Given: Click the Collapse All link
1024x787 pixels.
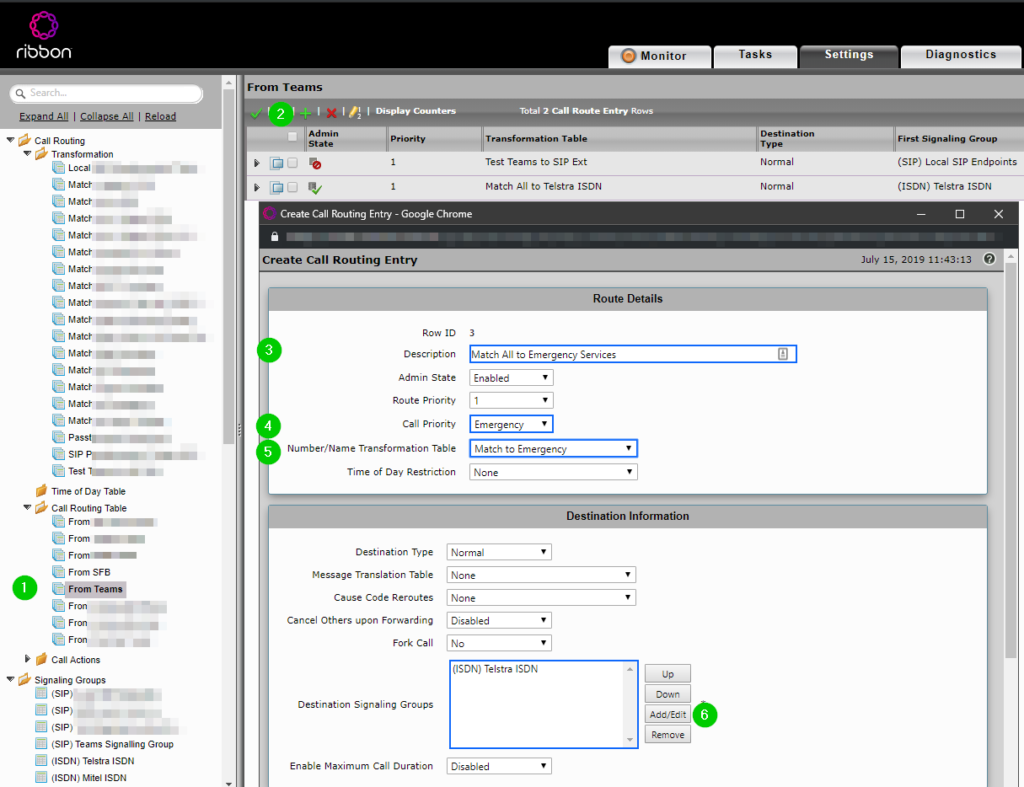Looking at the screenshot, I should tap(106, 116).
